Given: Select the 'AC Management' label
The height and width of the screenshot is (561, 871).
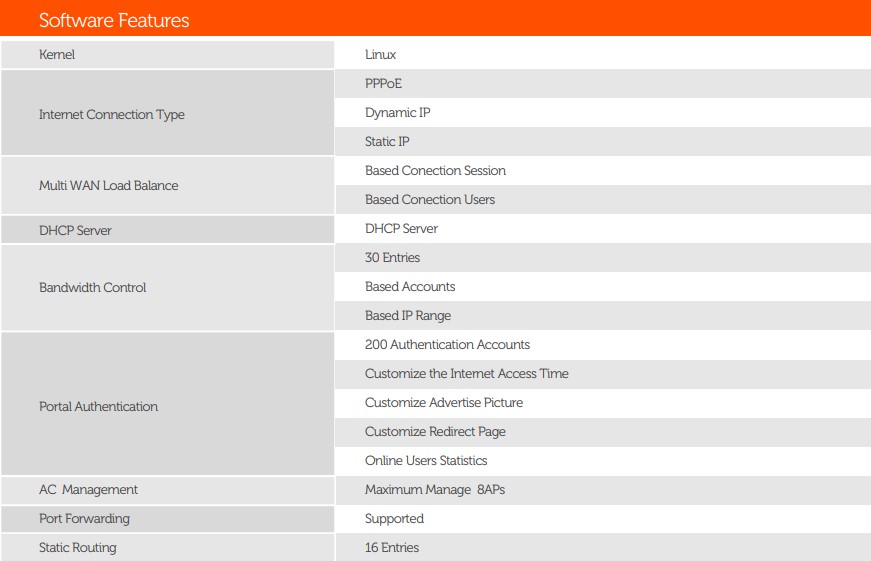Looking at the screenshot, I should pyautogui.click(x=88, y=490).
